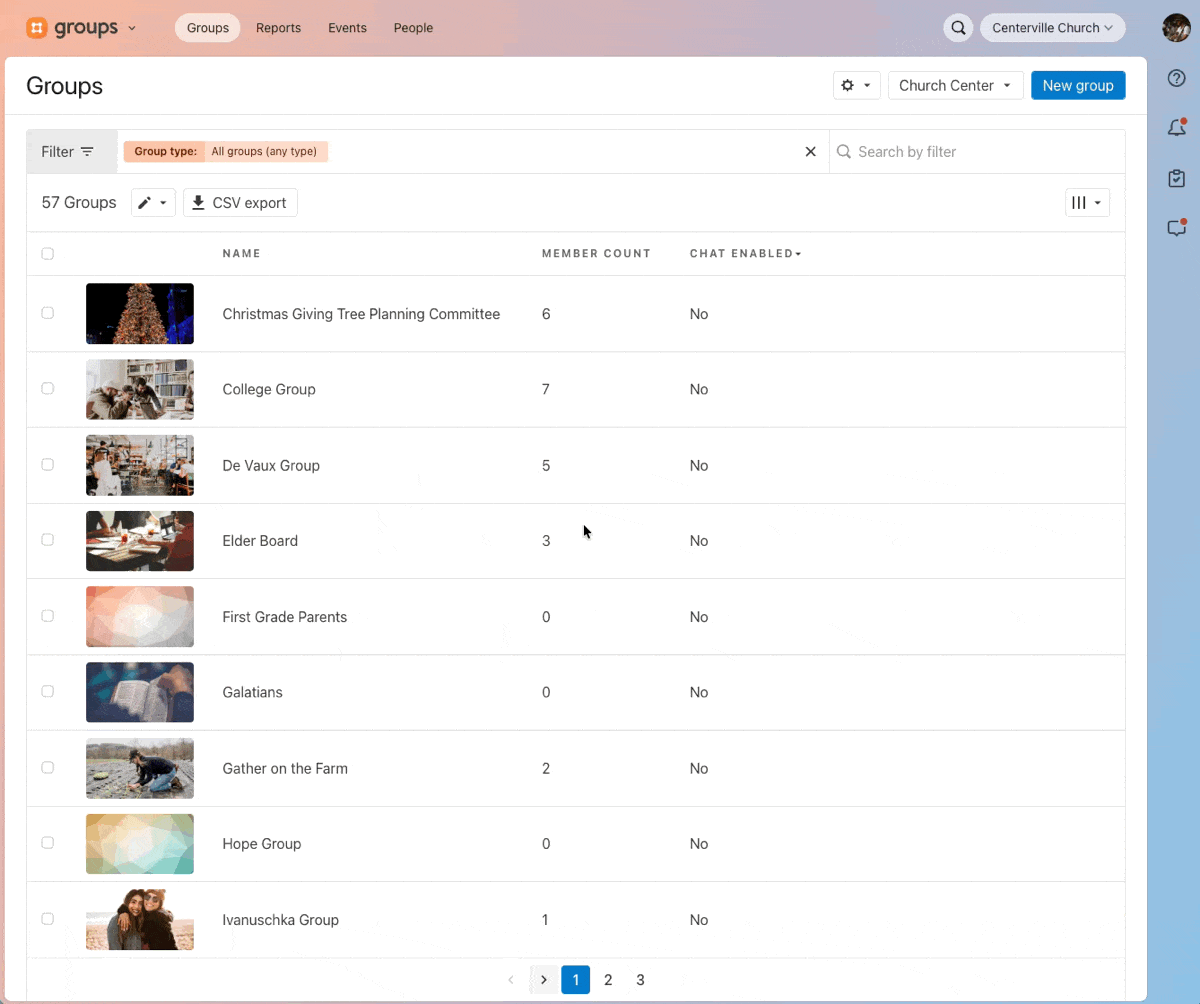Focus the Search by filter field
The width and height of the screenshot is (1200, 1004).
977,152
